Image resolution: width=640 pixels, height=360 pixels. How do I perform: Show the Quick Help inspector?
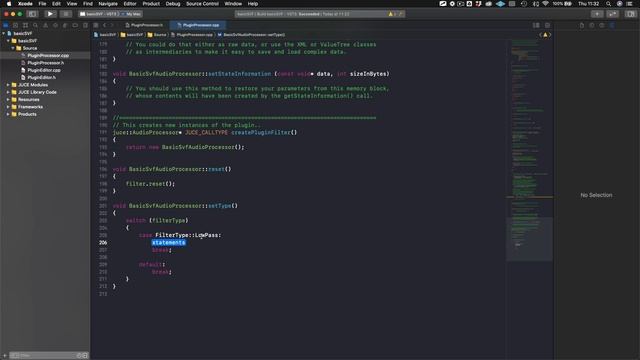pyautogui.click(x=602, y=25)
